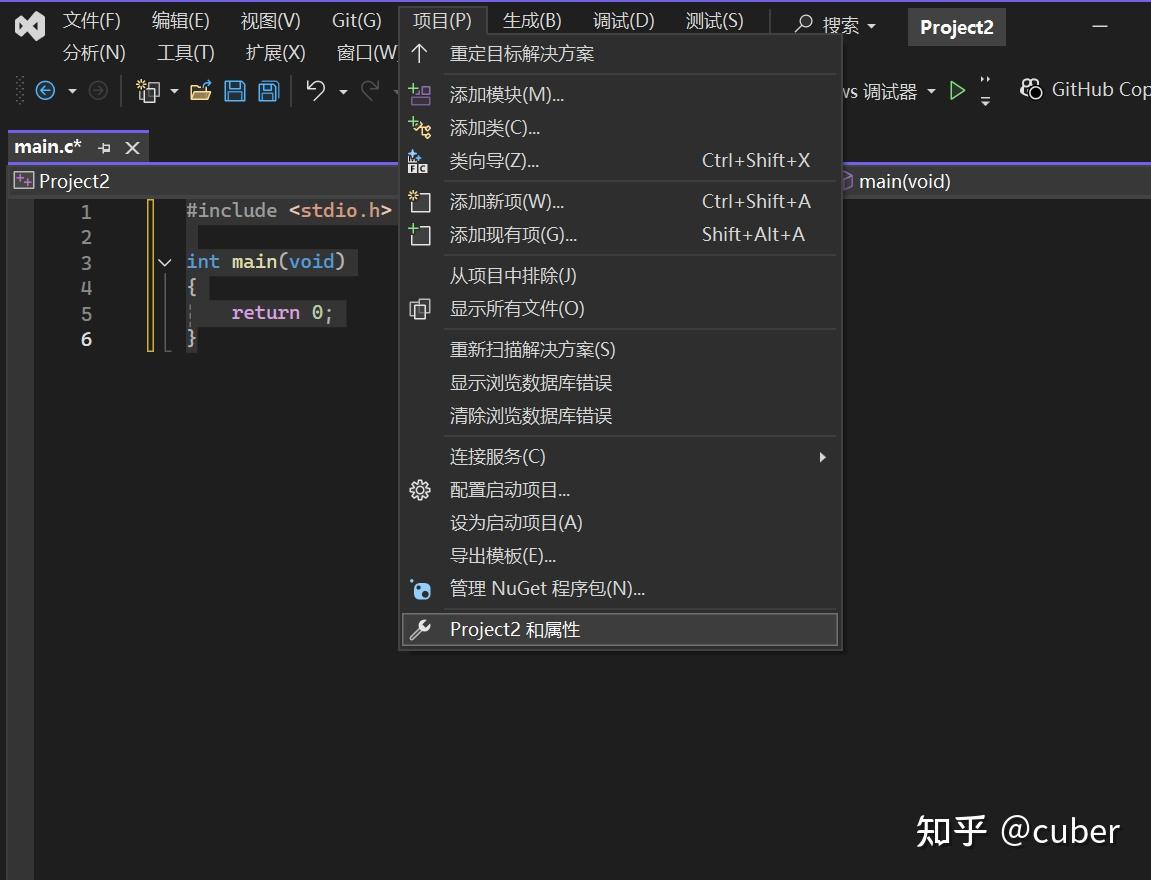Click the return 0; code line
The width and height of the screenshot is (1151, 880).
coord(282,313)
